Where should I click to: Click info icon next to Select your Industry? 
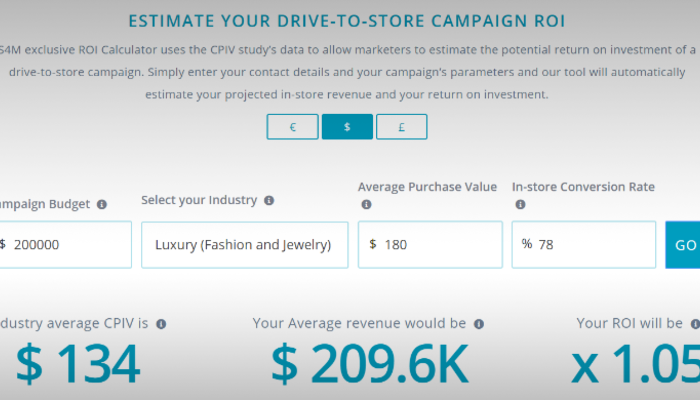coord(268,201)
